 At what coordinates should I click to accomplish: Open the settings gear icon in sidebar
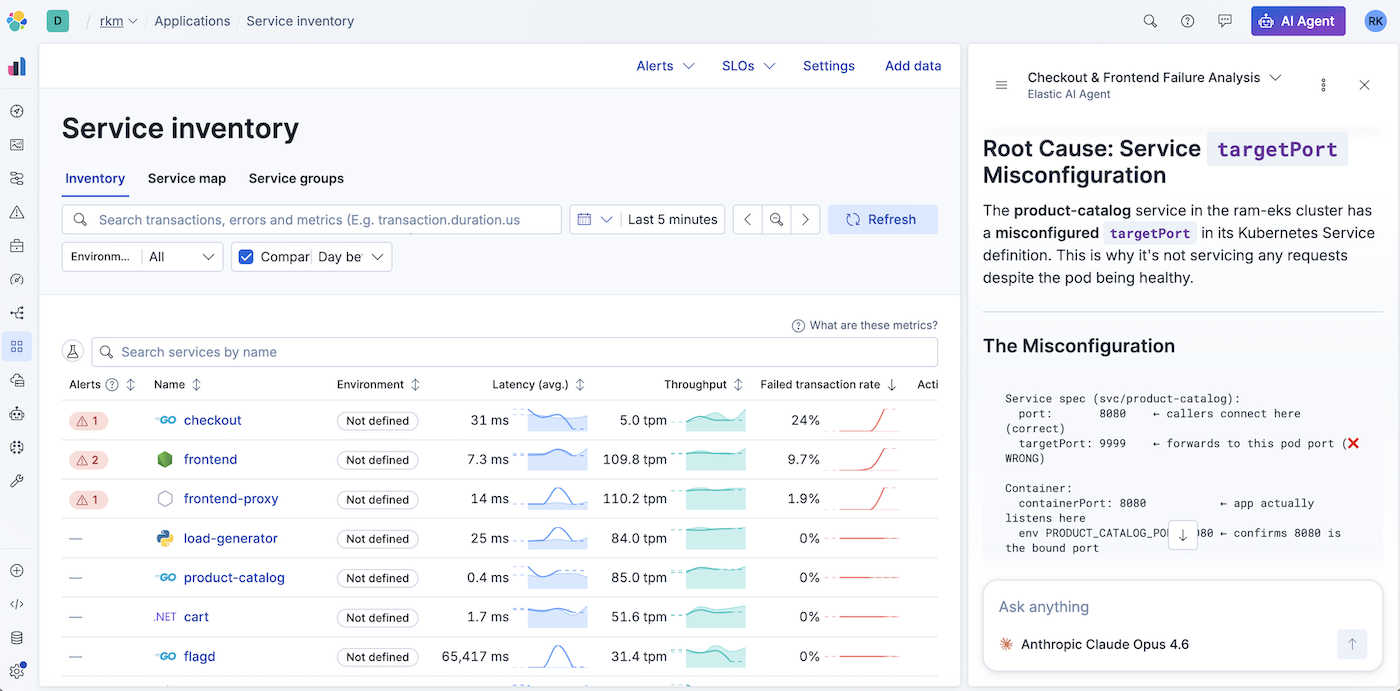(17, 672)
